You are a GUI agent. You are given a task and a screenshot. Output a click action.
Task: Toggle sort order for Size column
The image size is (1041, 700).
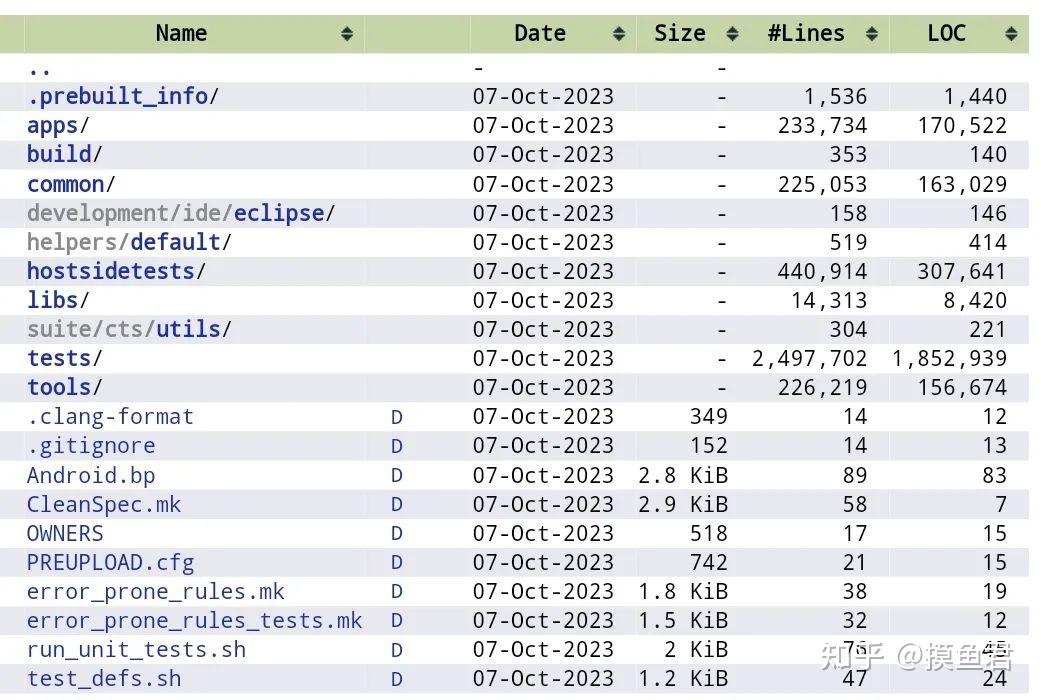click(x=732, y=34)
